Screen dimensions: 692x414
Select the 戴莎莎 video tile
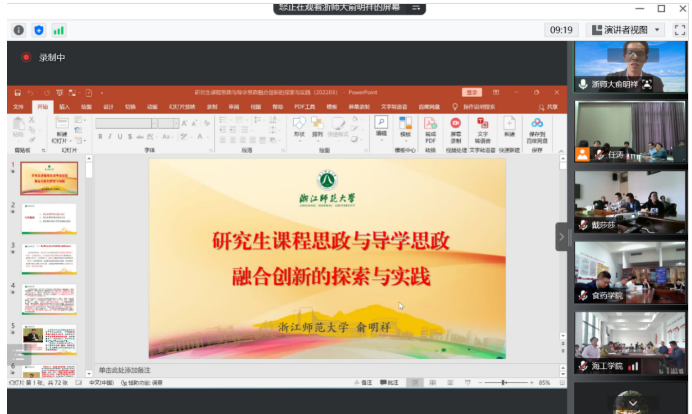630,201
